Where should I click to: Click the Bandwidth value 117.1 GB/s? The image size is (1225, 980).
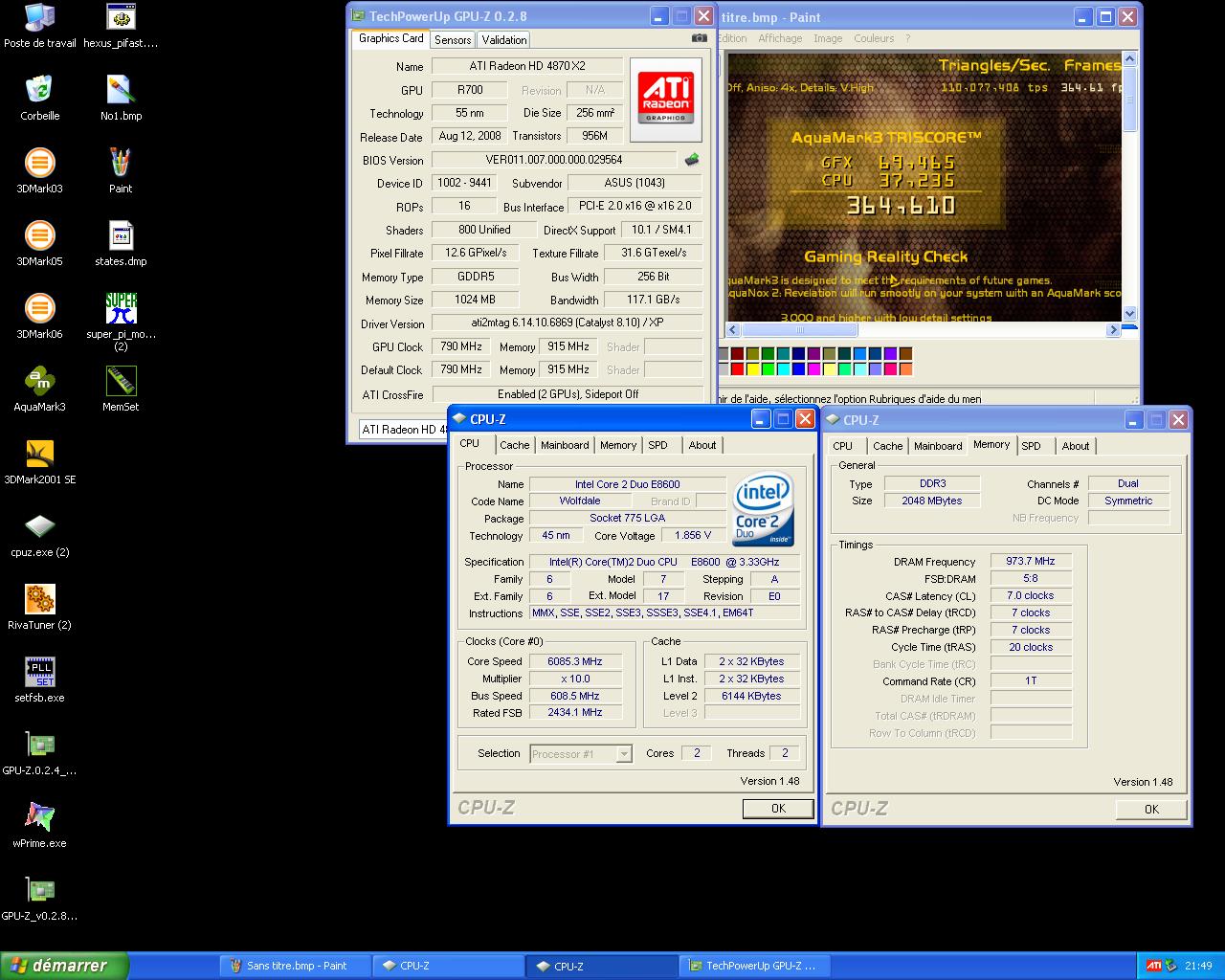[x=654, y=300]
